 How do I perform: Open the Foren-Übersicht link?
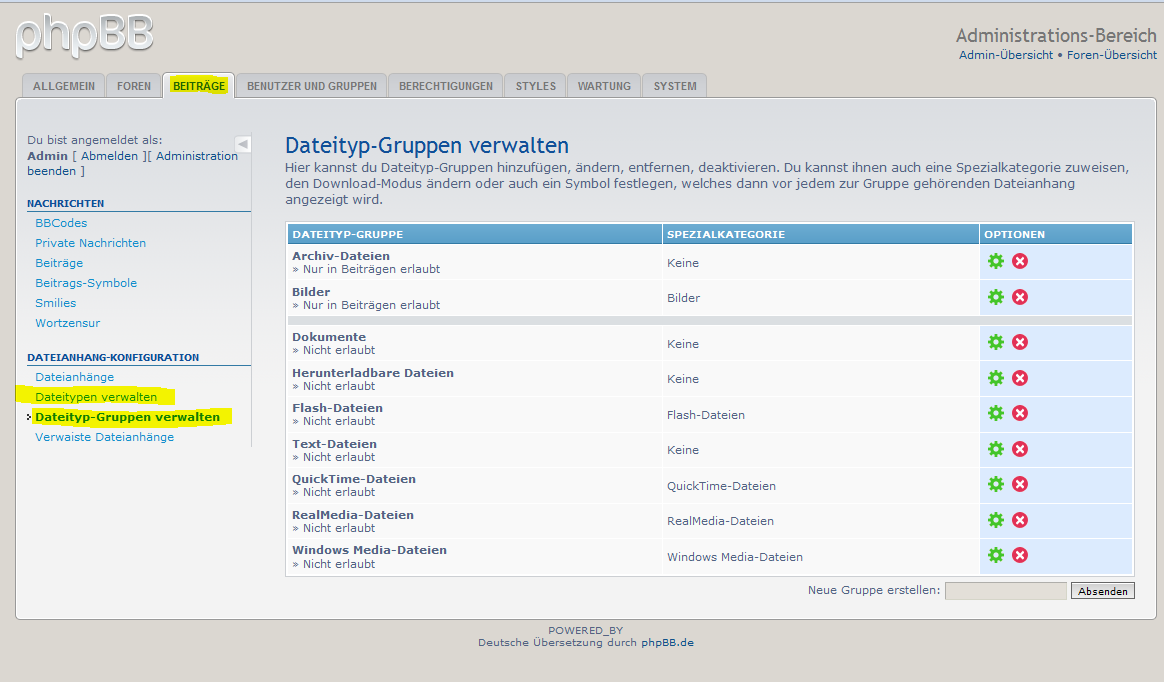pos(1111,55)
